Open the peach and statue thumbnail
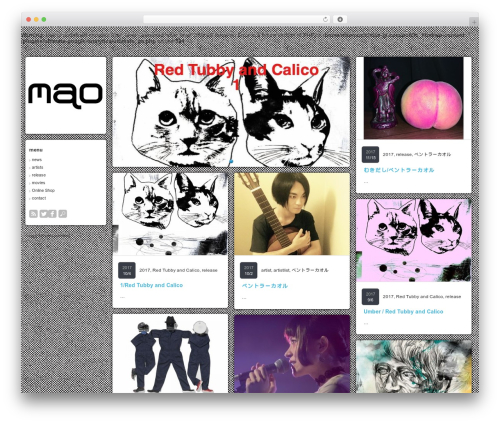Image resolution: width=500 pixels, height=423 pixels. click(413, 98)
